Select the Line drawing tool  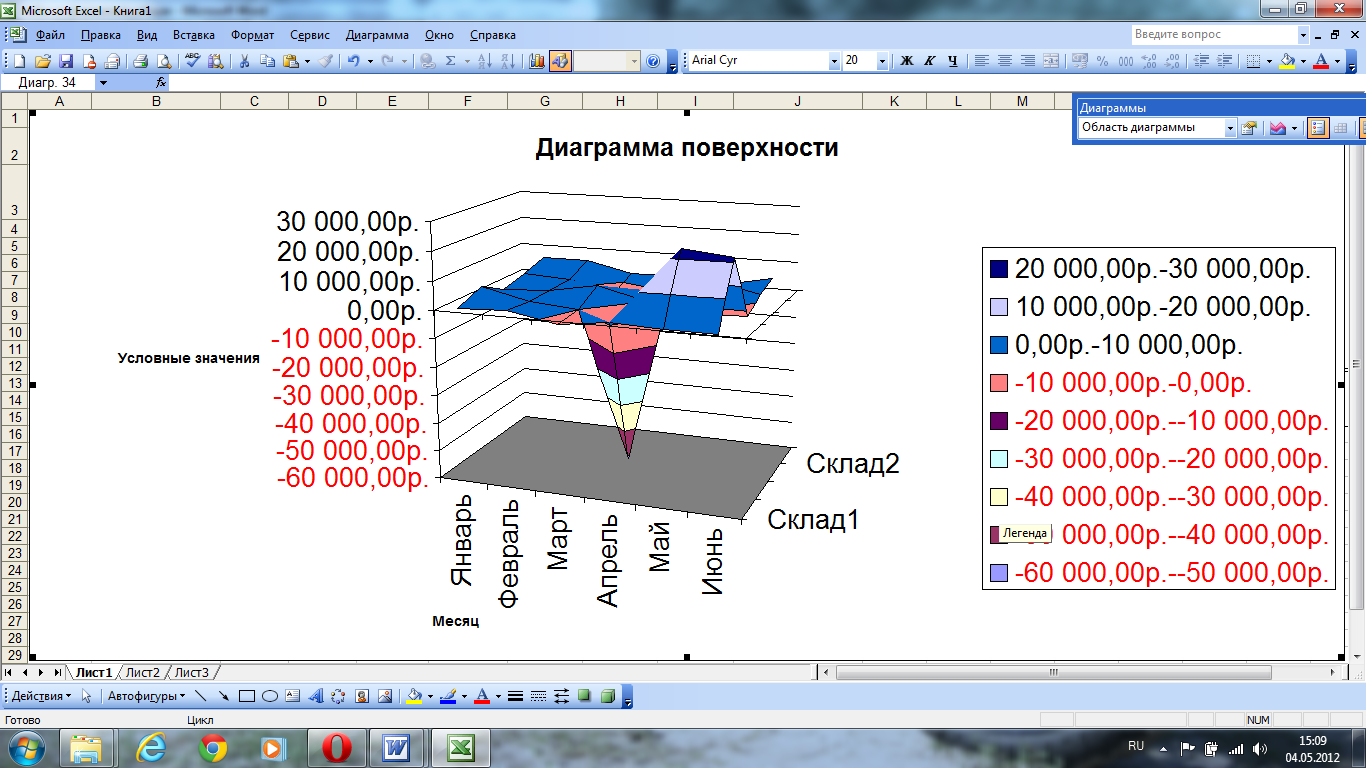coord(200,696)
